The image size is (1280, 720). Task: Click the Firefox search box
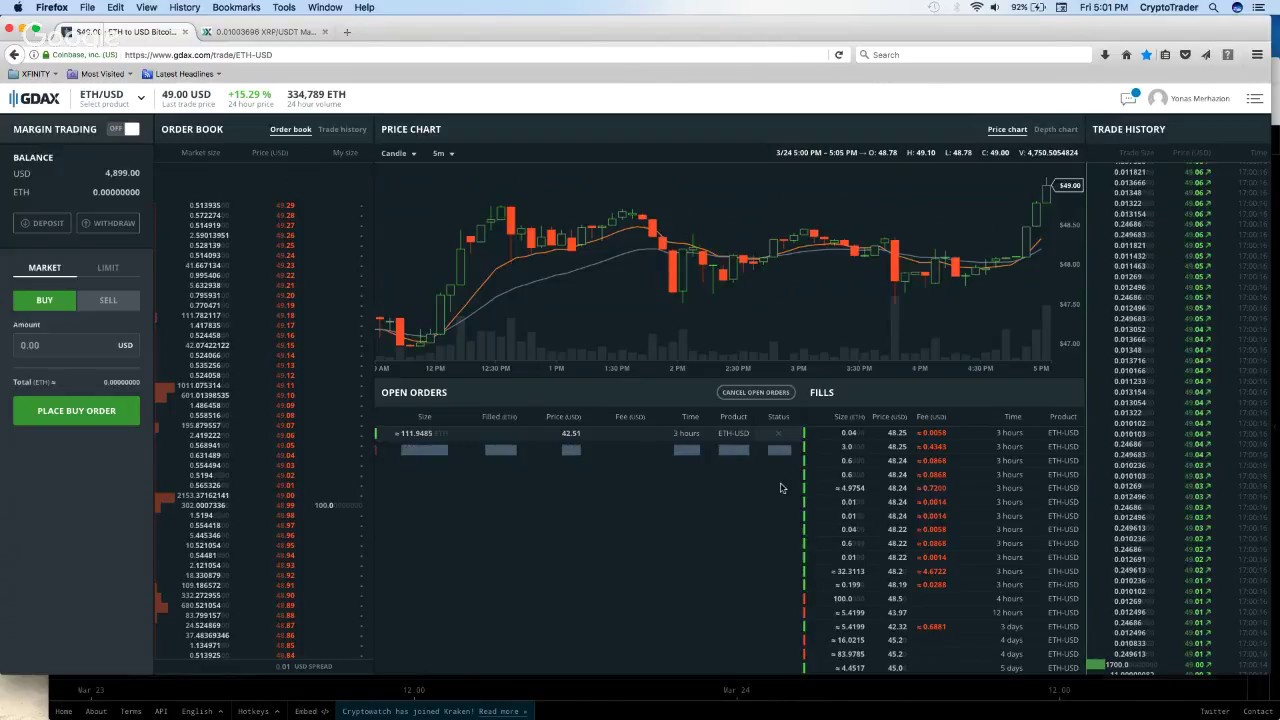point(975,55)
